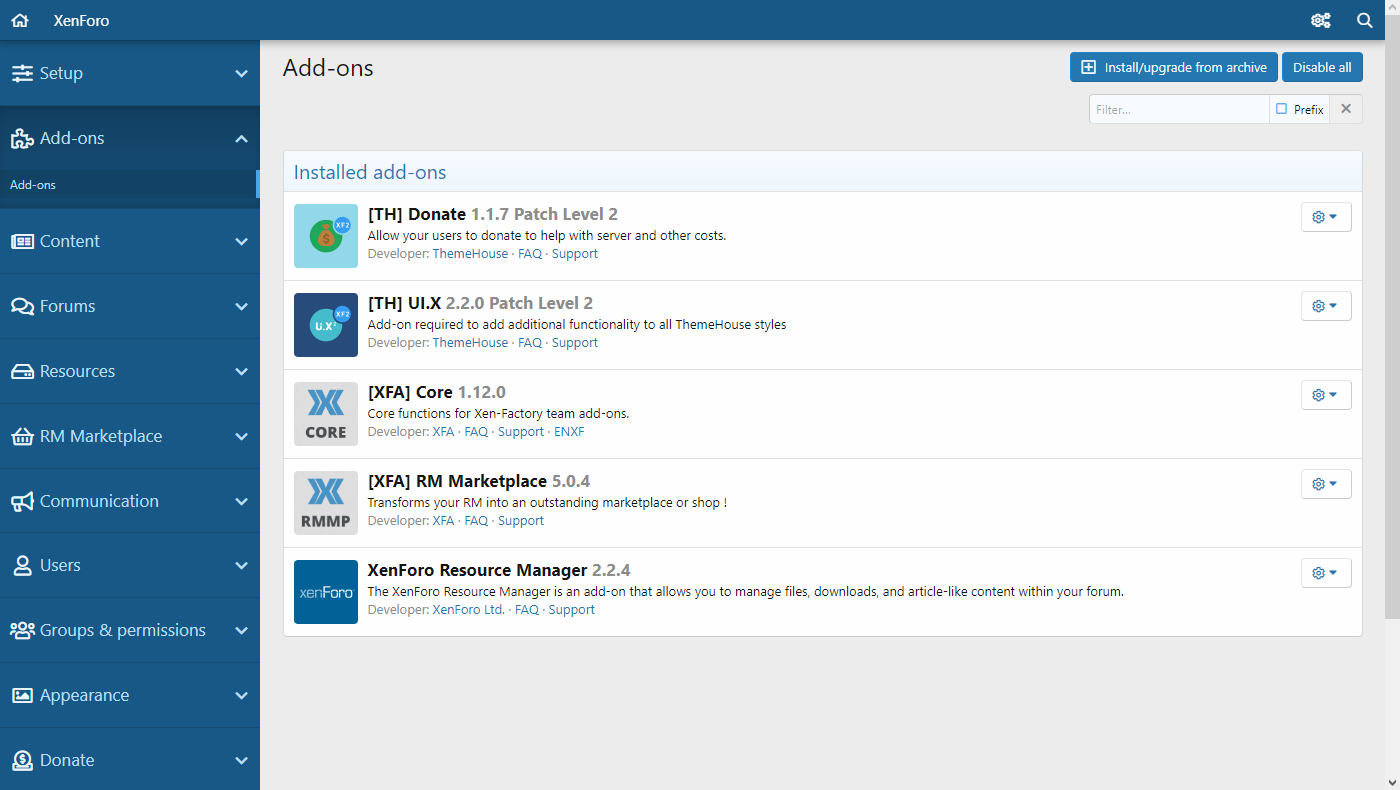The width and height of the screenshot is (1400, 790).
Task: Click the gears icon in top bar
Action: click(x=1320, y=20)
